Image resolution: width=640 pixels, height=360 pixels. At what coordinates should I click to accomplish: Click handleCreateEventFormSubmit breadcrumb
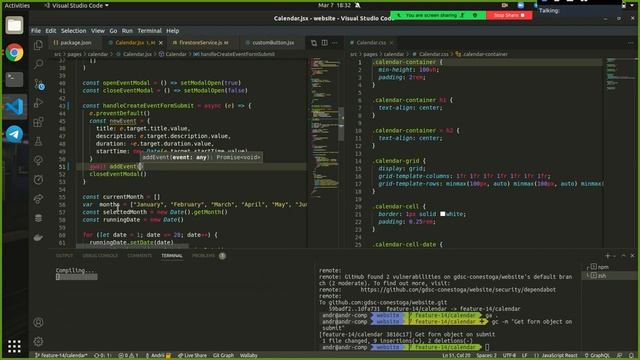pos(234,54)
